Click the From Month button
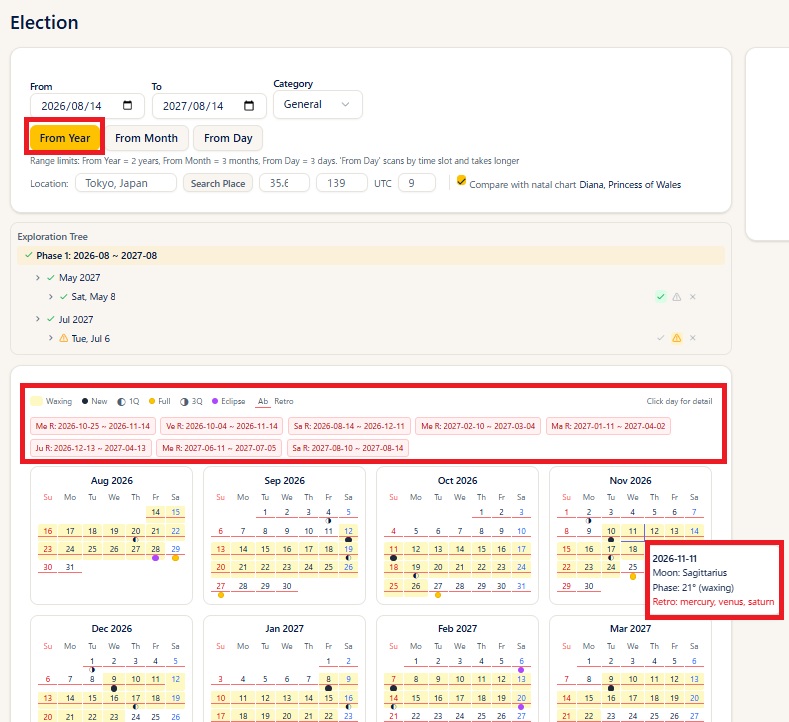Viewport: 789px width, 722px height. (146, 138)
